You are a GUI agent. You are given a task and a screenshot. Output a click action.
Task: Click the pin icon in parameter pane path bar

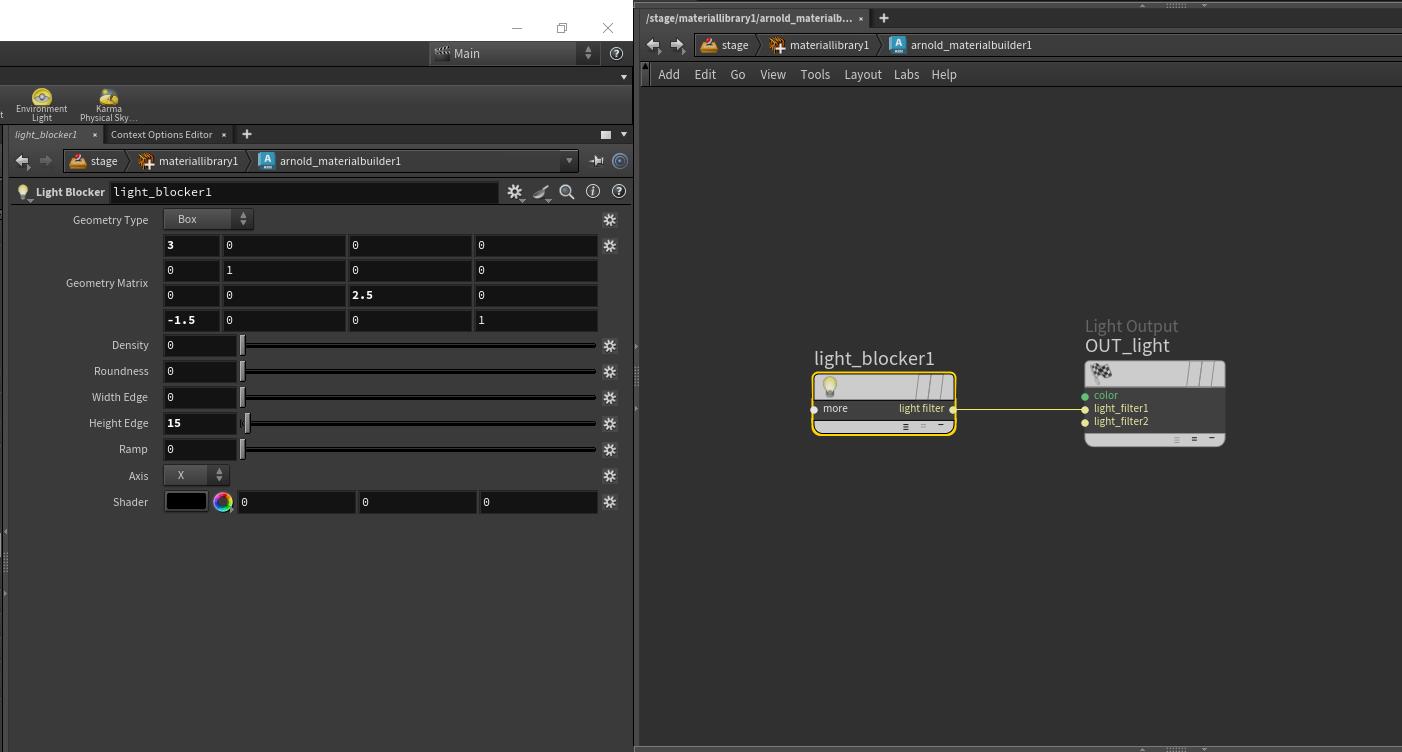[x=596, y=161]
